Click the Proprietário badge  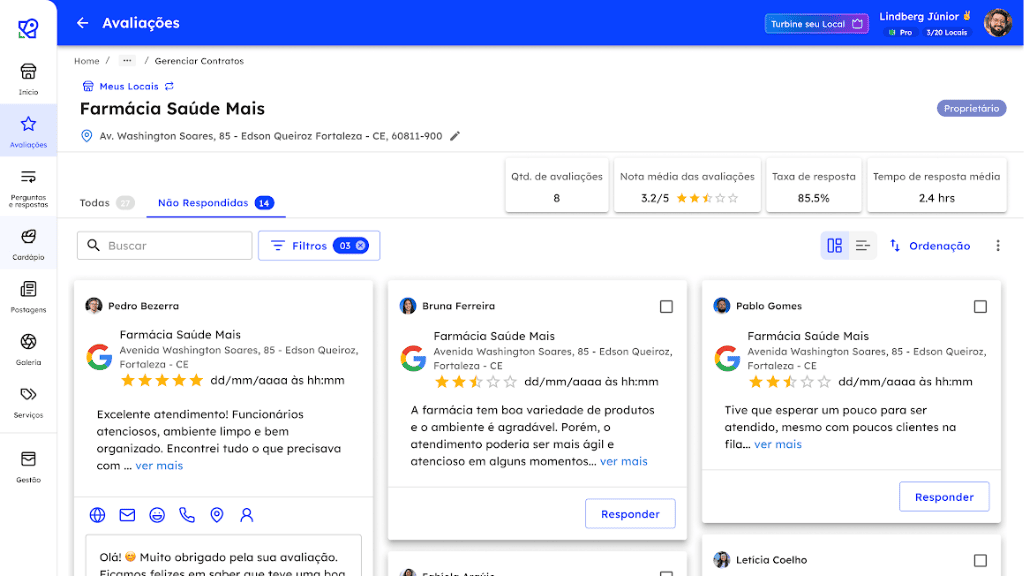click(x=971, y=108)
